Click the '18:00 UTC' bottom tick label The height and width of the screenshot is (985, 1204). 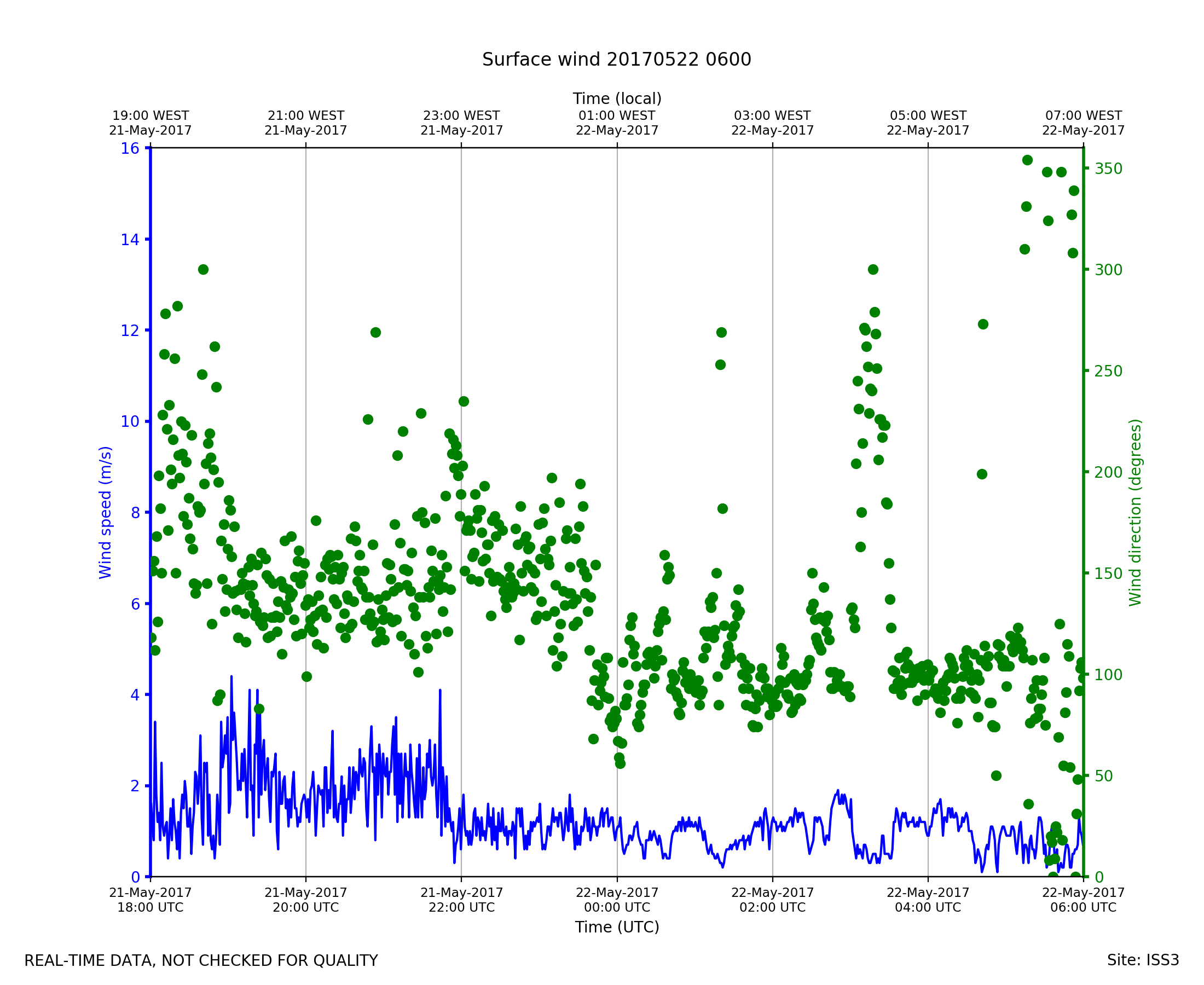pos(150,907)
